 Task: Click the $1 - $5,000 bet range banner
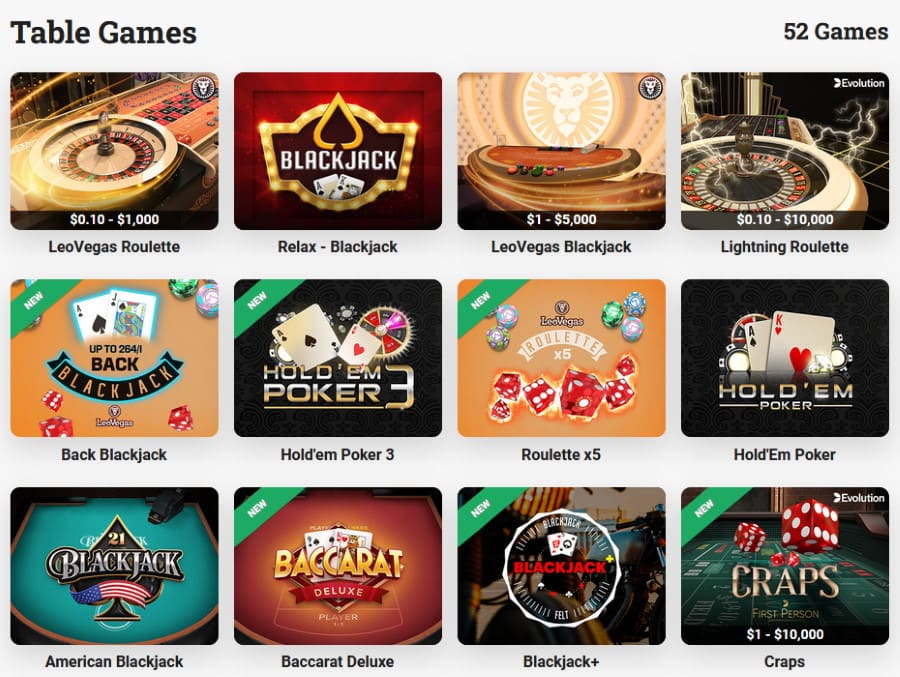(561, 219)
